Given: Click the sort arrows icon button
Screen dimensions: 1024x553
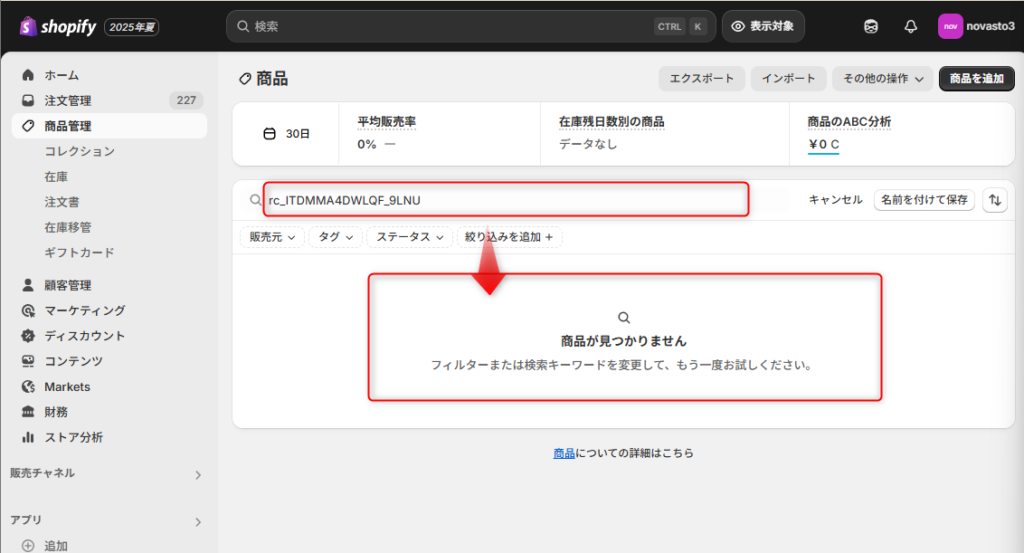Looking at the screenshot, I should tap(995, 200).
